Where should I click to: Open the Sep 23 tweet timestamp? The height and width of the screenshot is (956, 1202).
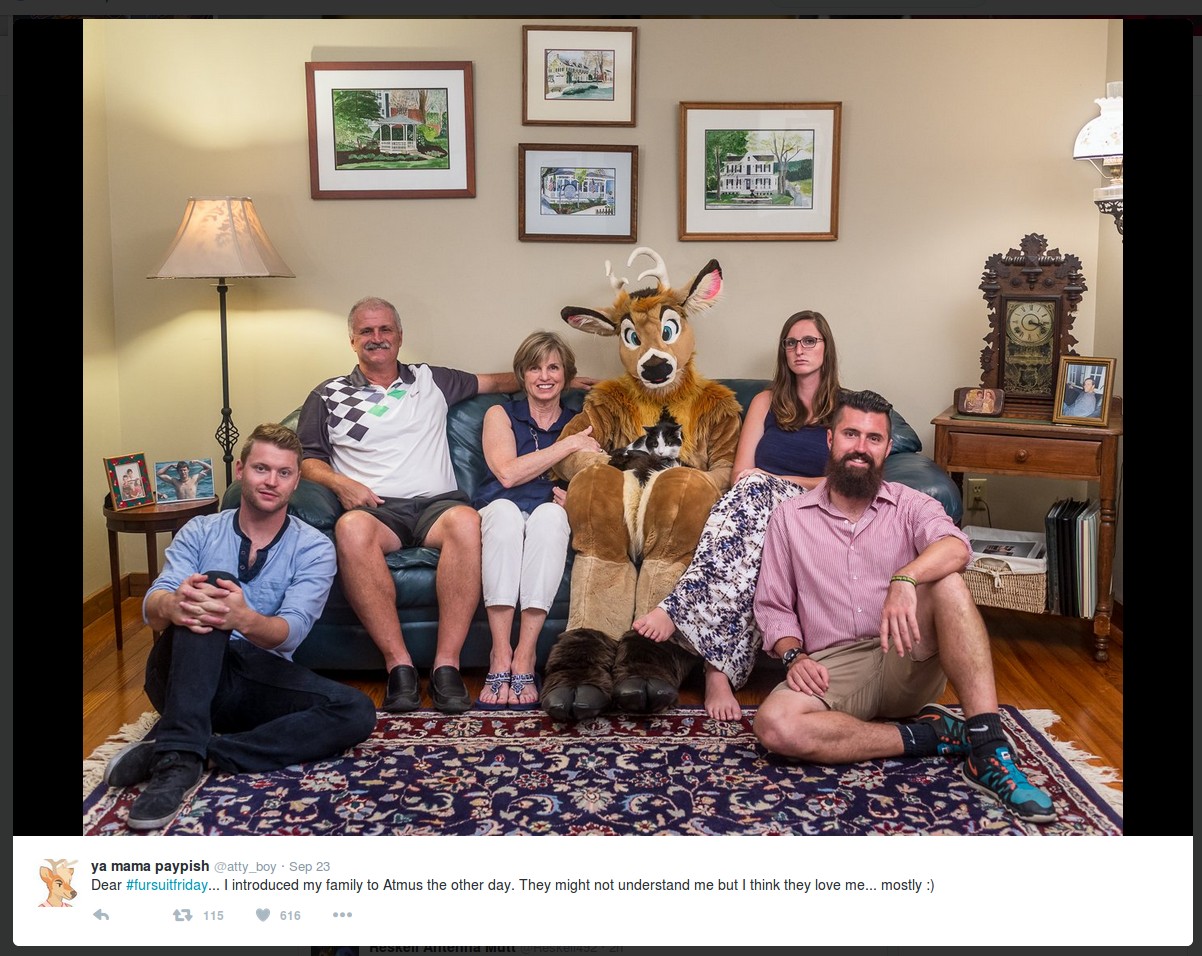click(x=309, y=867)
